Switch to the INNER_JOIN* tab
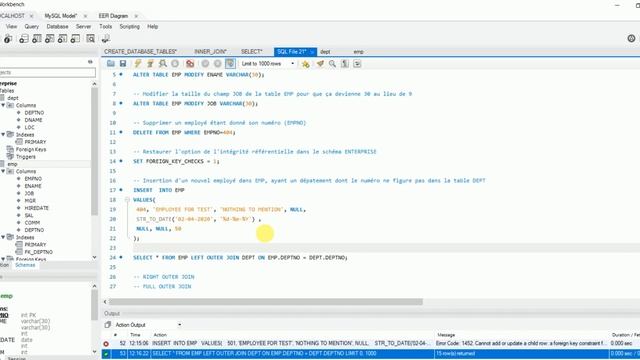Screen dimensions: 640x360 click(x=210, y=52)
